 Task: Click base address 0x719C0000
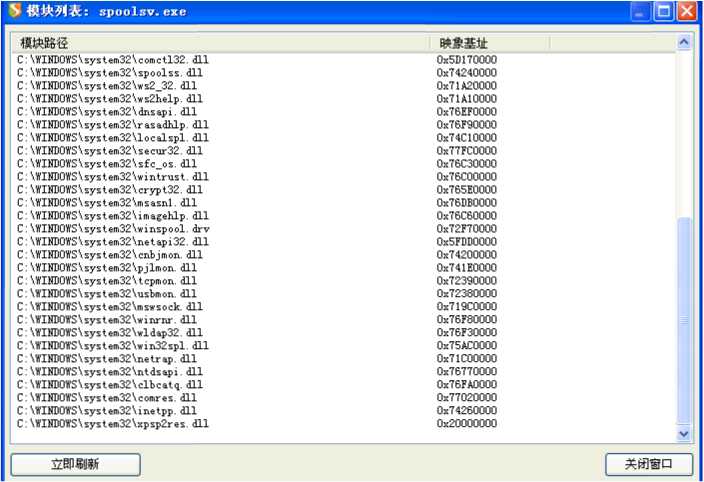point(466,307)
